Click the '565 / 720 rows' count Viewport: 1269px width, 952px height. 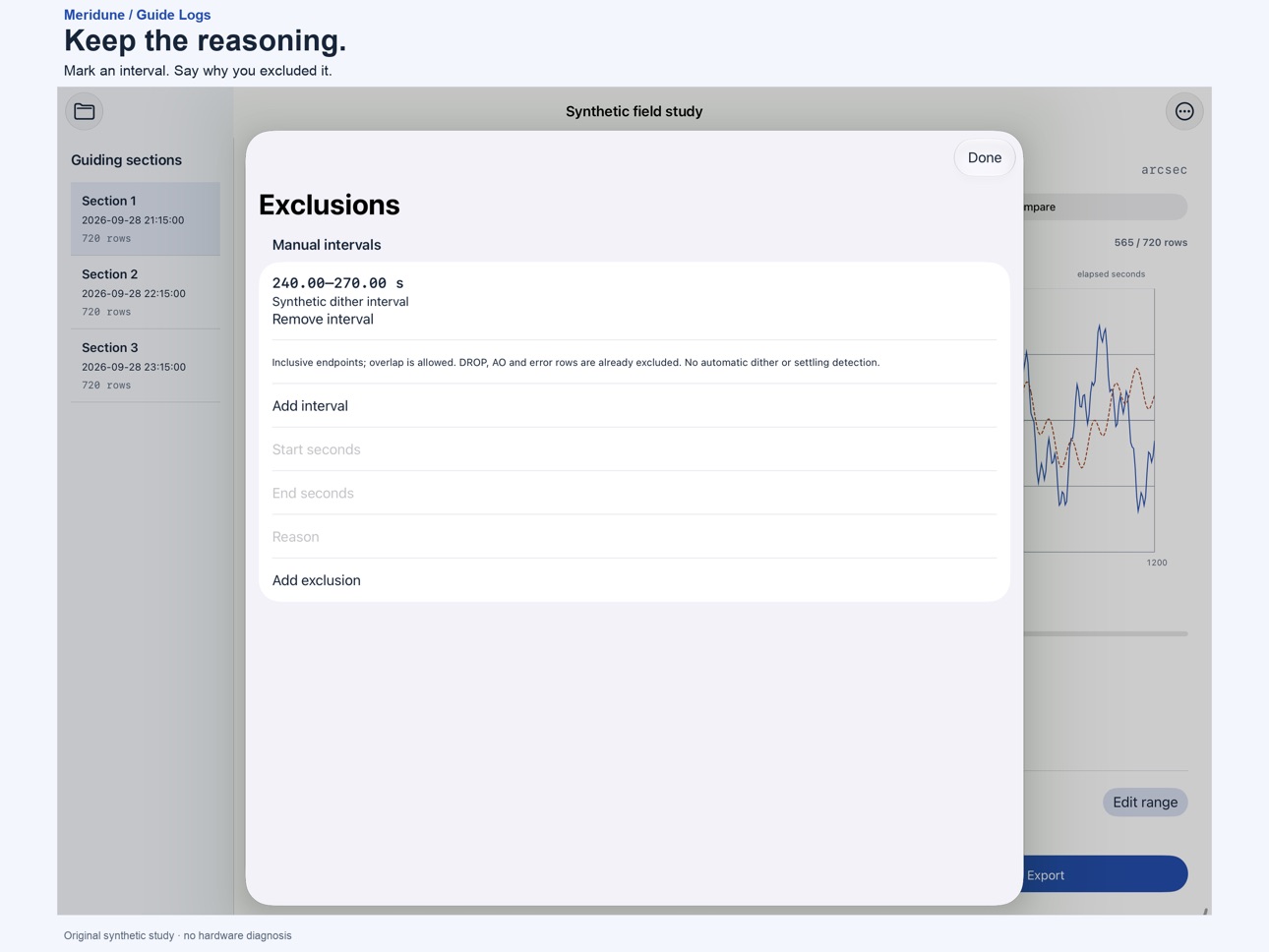pyautogui.click(x=1150, y=242)
